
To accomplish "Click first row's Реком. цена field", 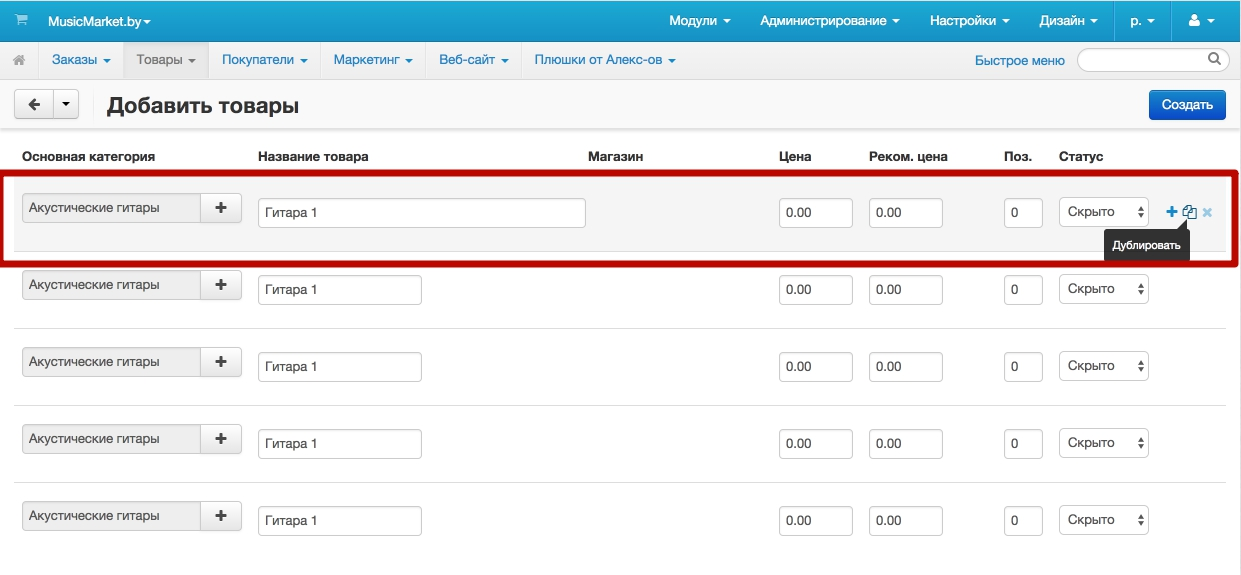I will point(906,213).
